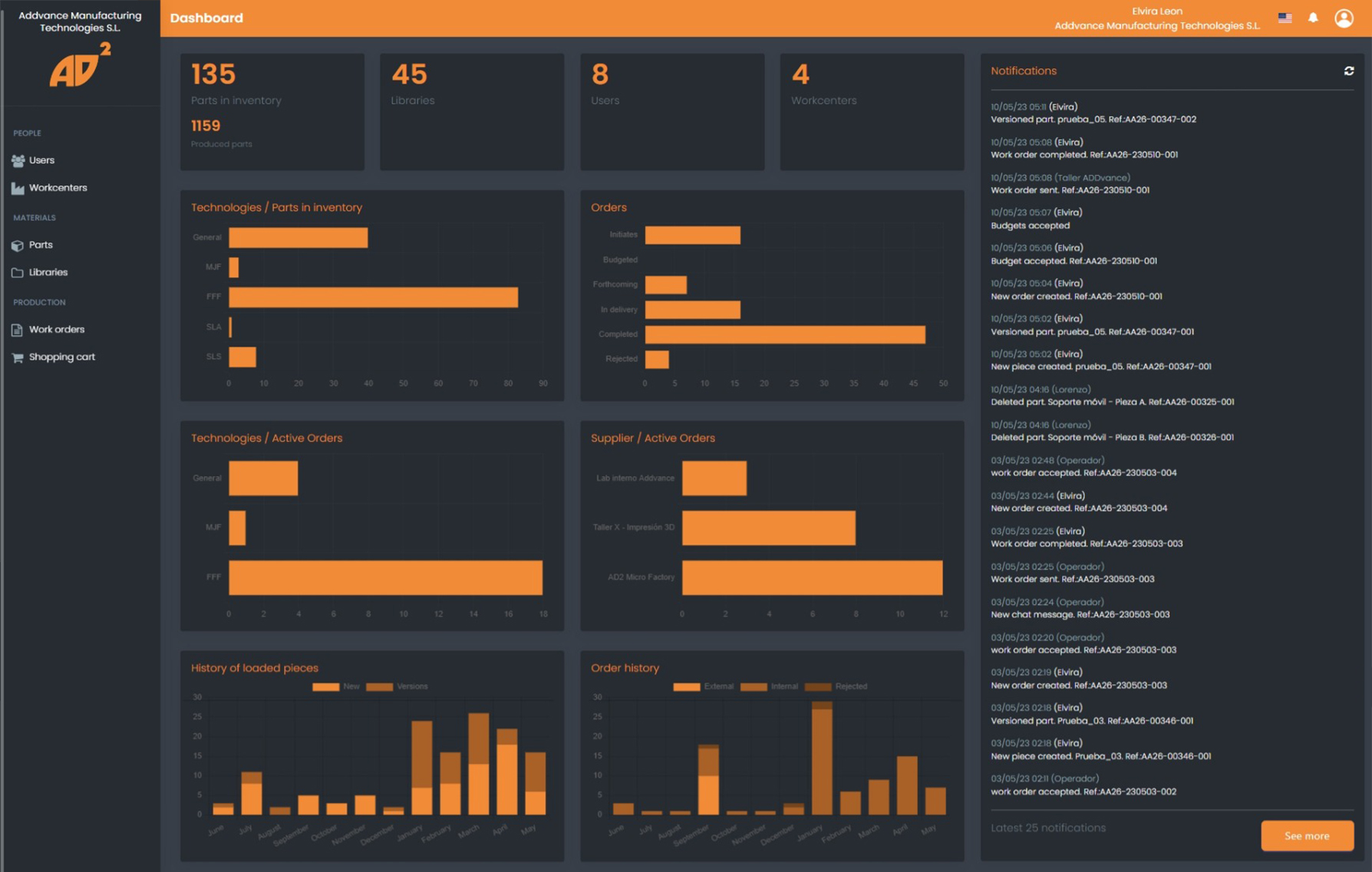Open the Work orders menu item
This screenshot has height=872, width=1372.
(57, 330)
